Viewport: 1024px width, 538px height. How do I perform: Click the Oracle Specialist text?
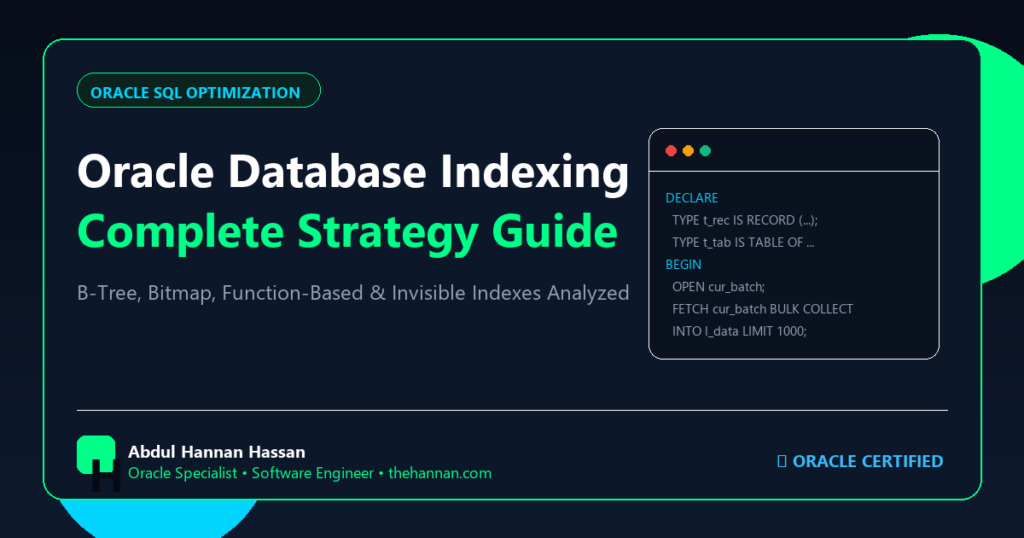point(182,473)
